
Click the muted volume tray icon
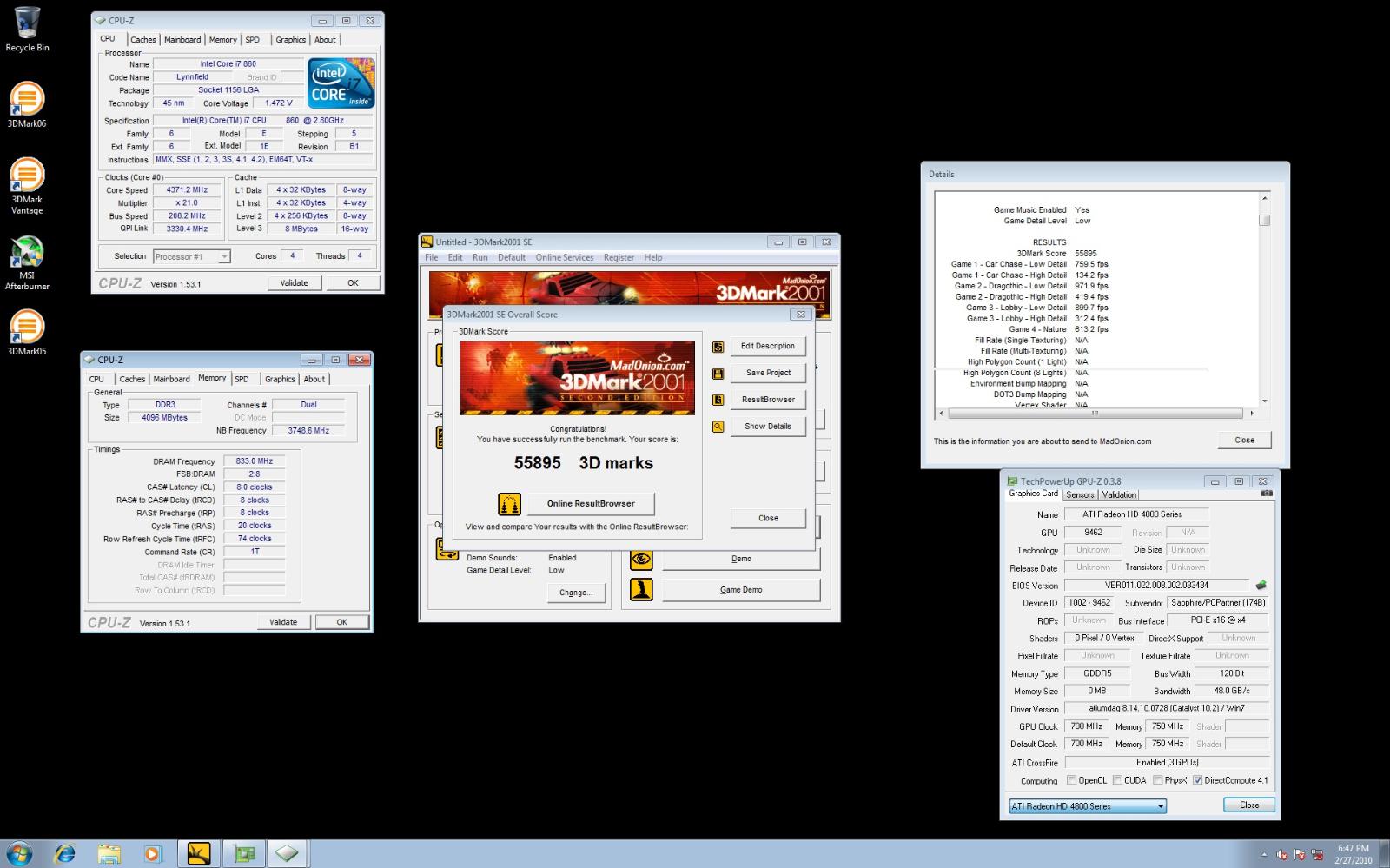point(1282,854)
